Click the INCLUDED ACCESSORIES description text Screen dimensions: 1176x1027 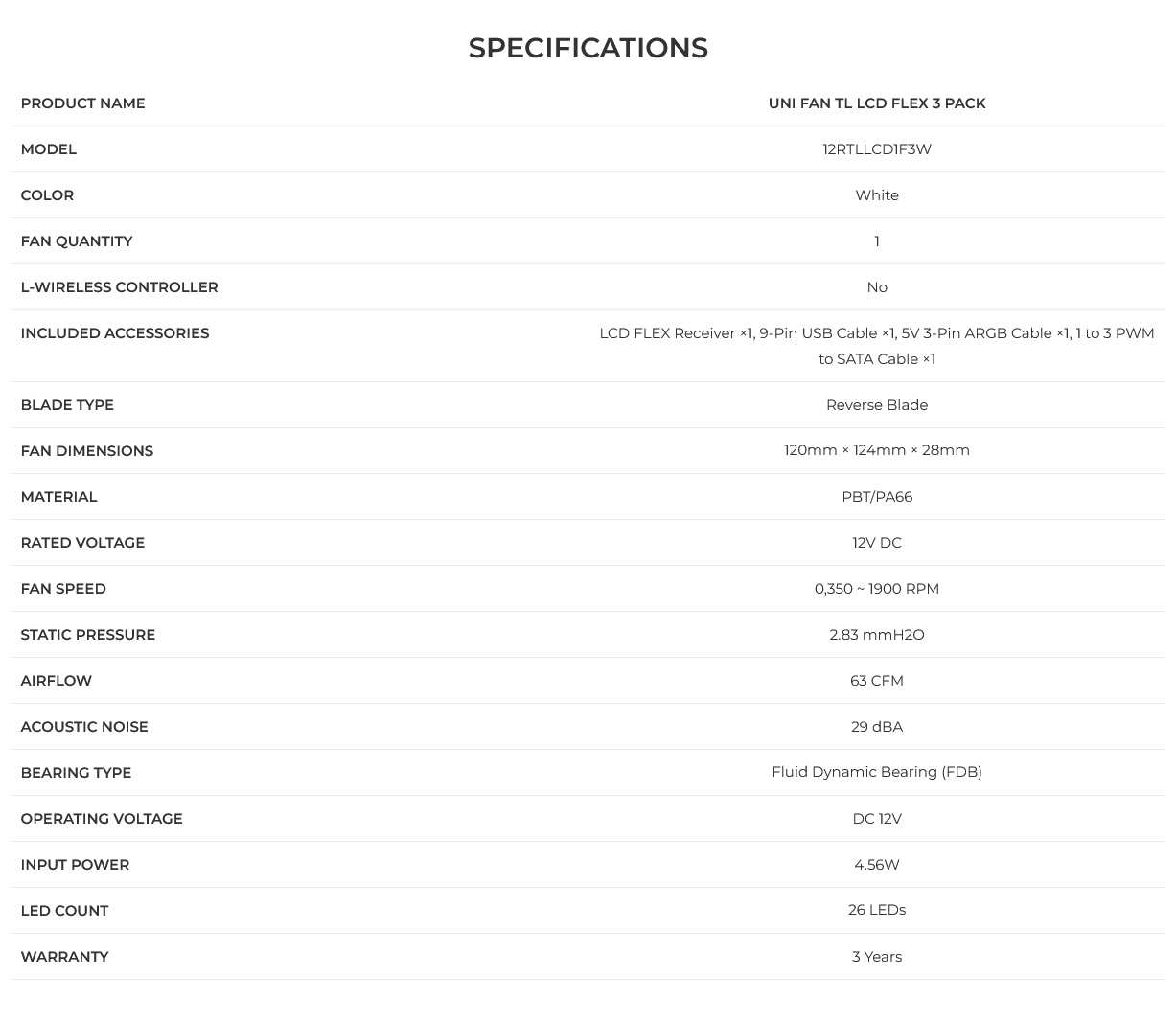877,346
